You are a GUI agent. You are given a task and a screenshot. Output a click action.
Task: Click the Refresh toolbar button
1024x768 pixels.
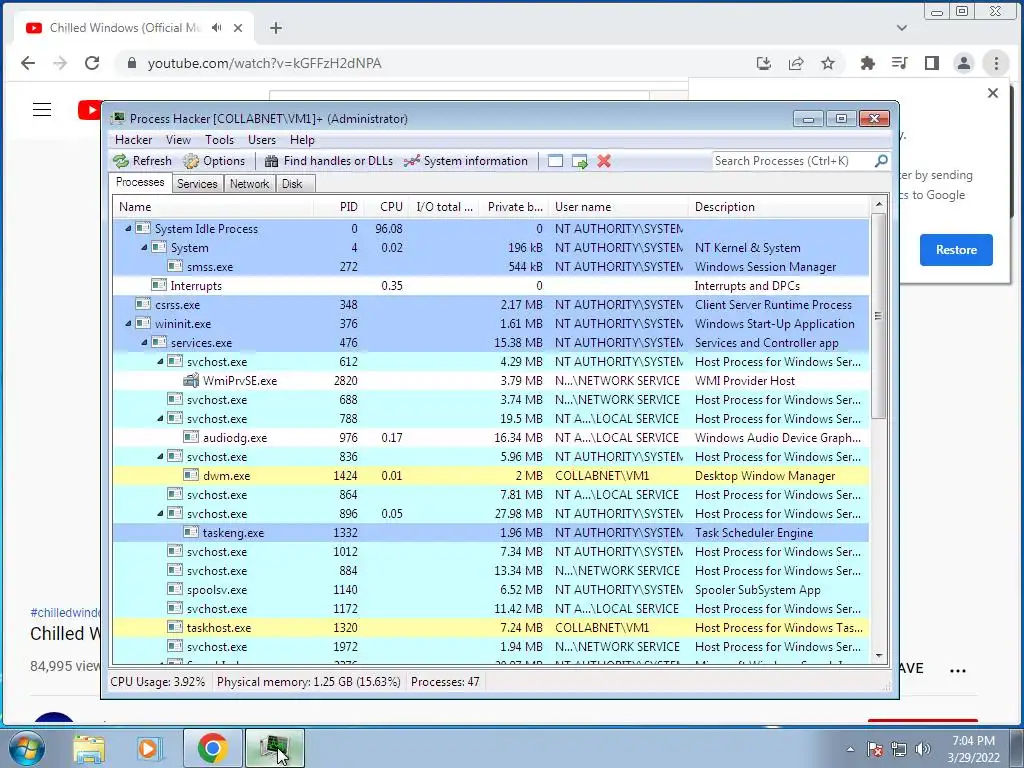point(142,161)
